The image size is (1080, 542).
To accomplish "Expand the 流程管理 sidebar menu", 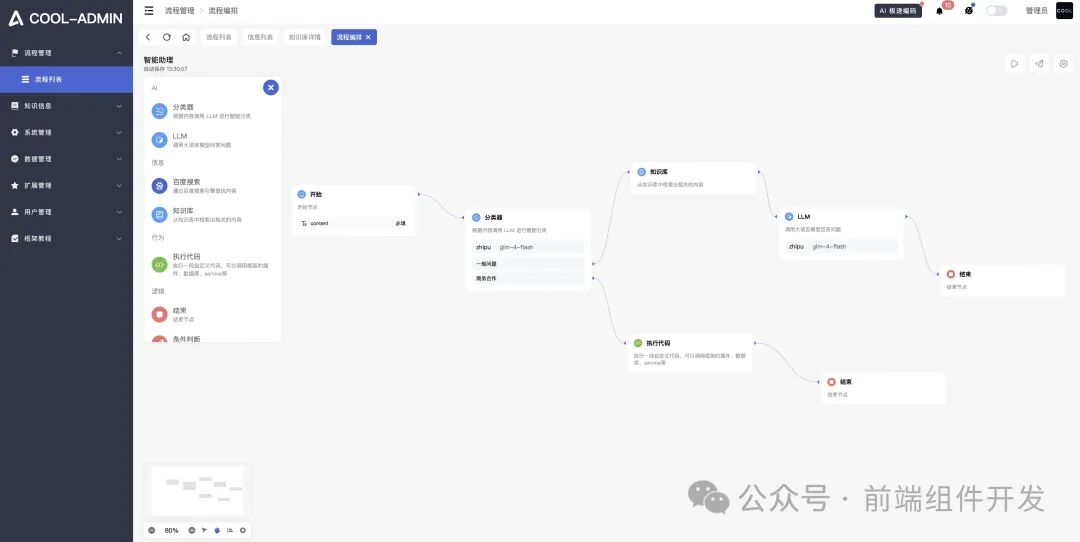I will (x=66, y=53).
